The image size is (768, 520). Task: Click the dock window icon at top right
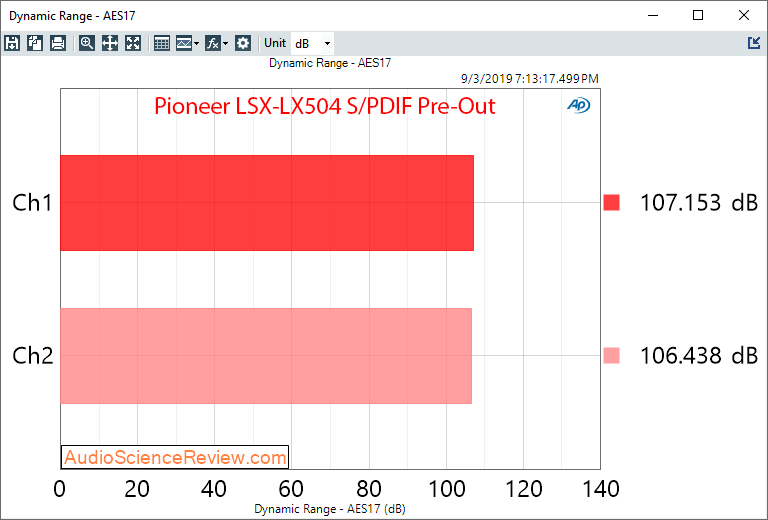754,43
